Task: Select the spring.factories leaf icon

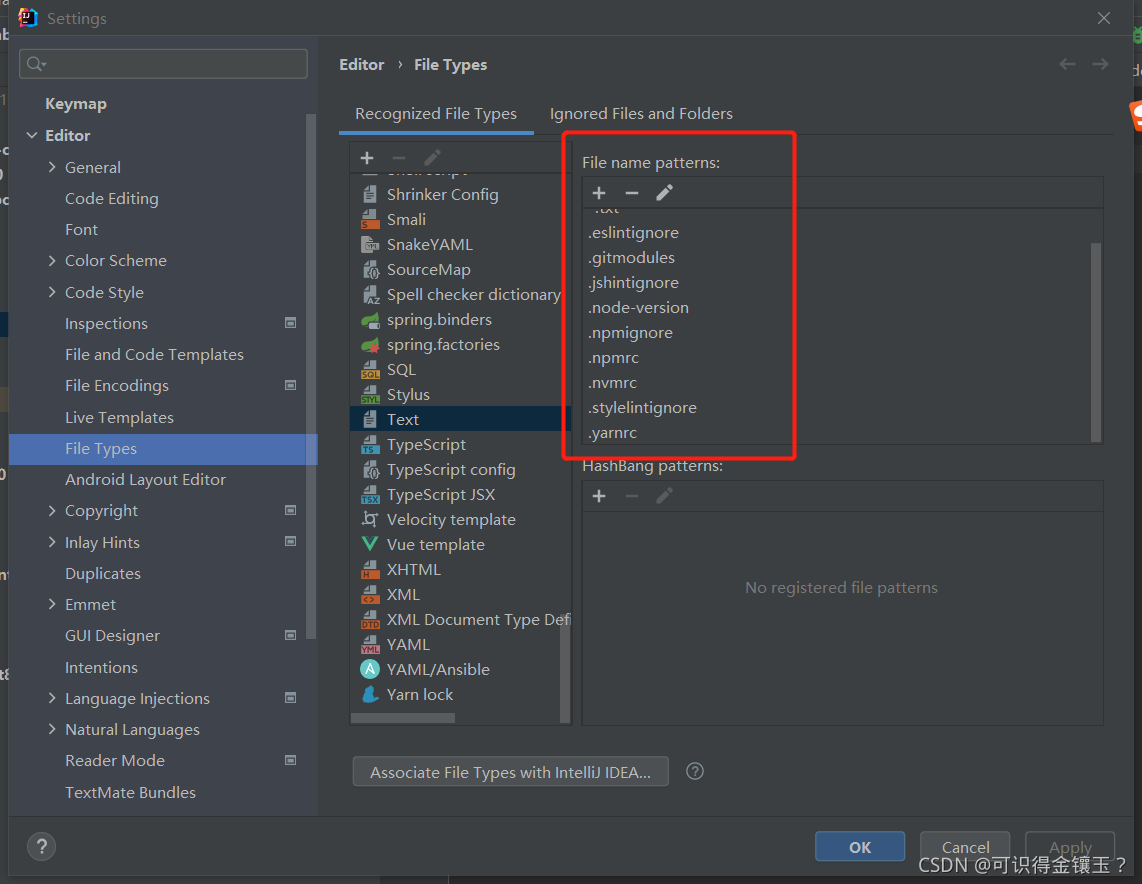Action: point(370,344)
